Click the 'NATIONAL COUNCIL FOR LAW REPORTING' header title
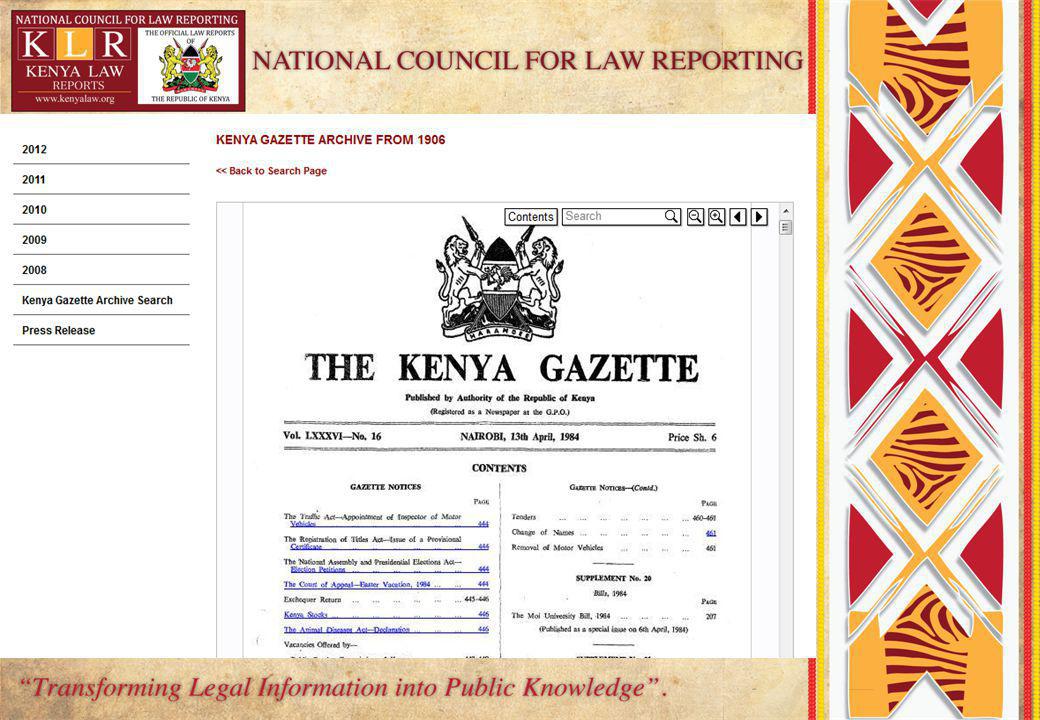1040x720 pixels. coord(528,60)
